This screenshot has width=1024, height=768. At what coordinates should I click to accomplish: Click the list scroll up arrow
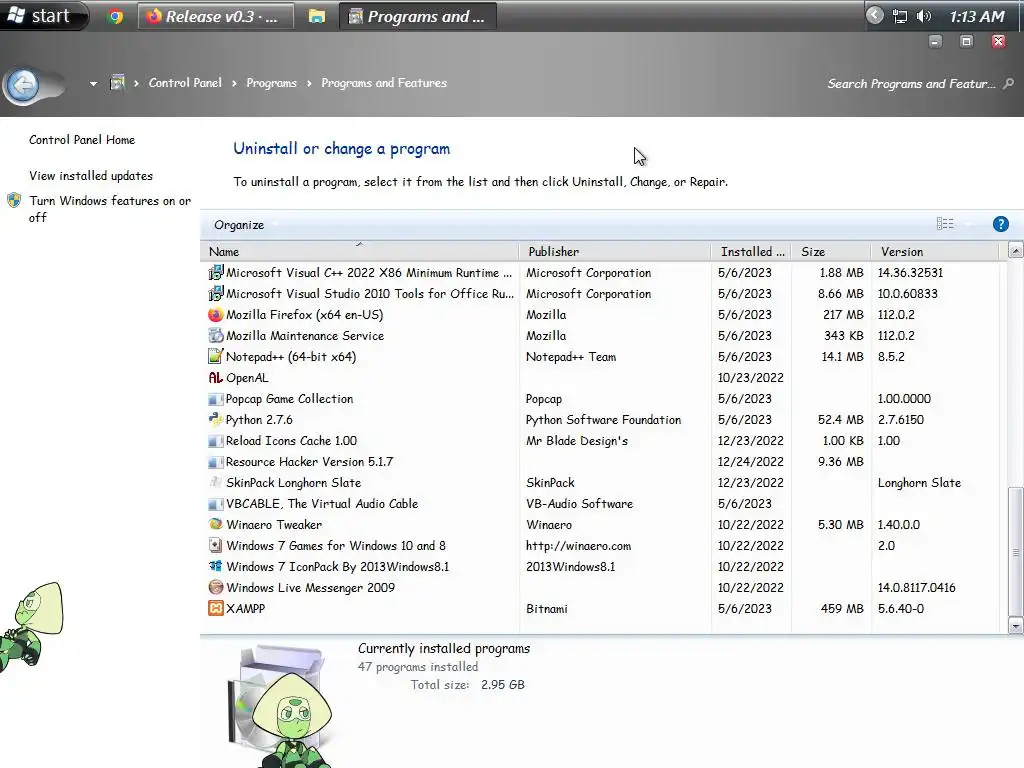pos(1015,251)
